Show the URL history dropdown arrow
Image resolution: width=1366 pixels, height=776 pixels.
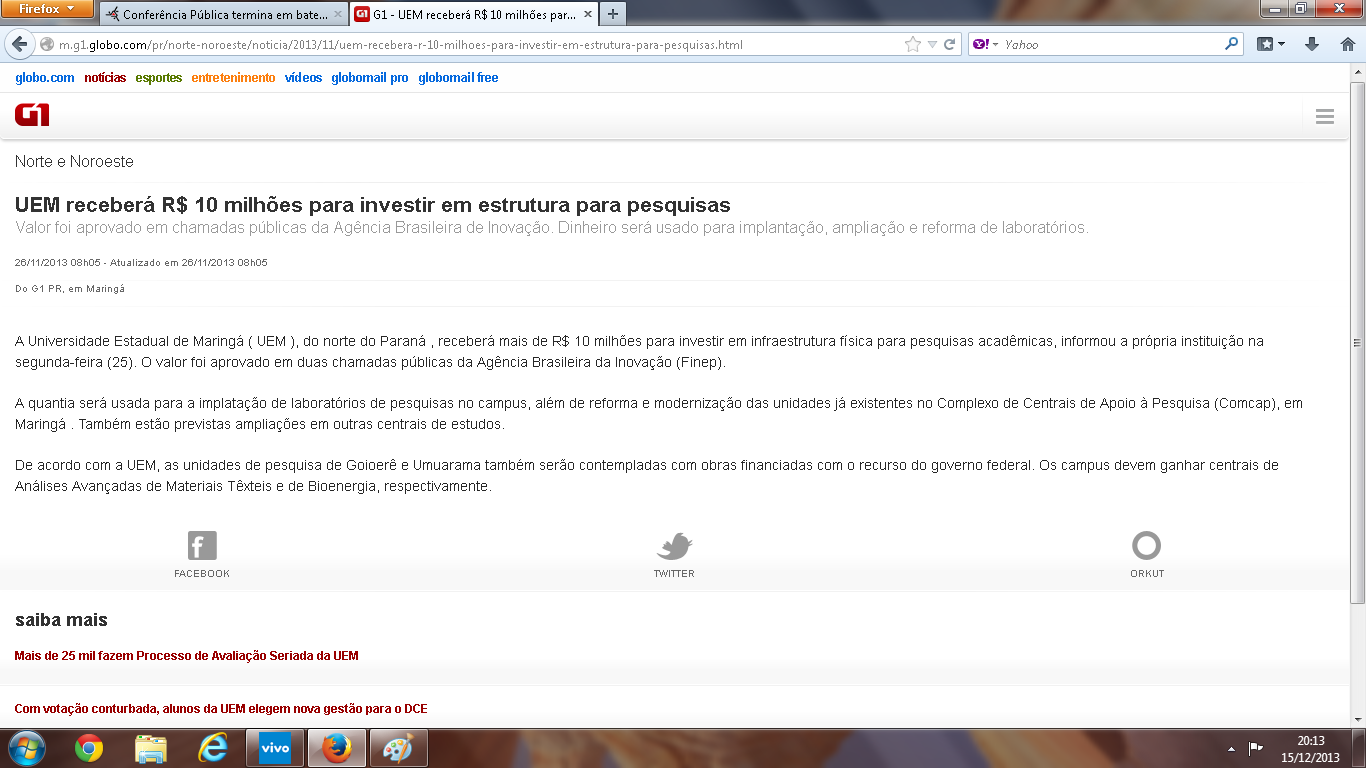pyautogui.click(x=932, y=45)
